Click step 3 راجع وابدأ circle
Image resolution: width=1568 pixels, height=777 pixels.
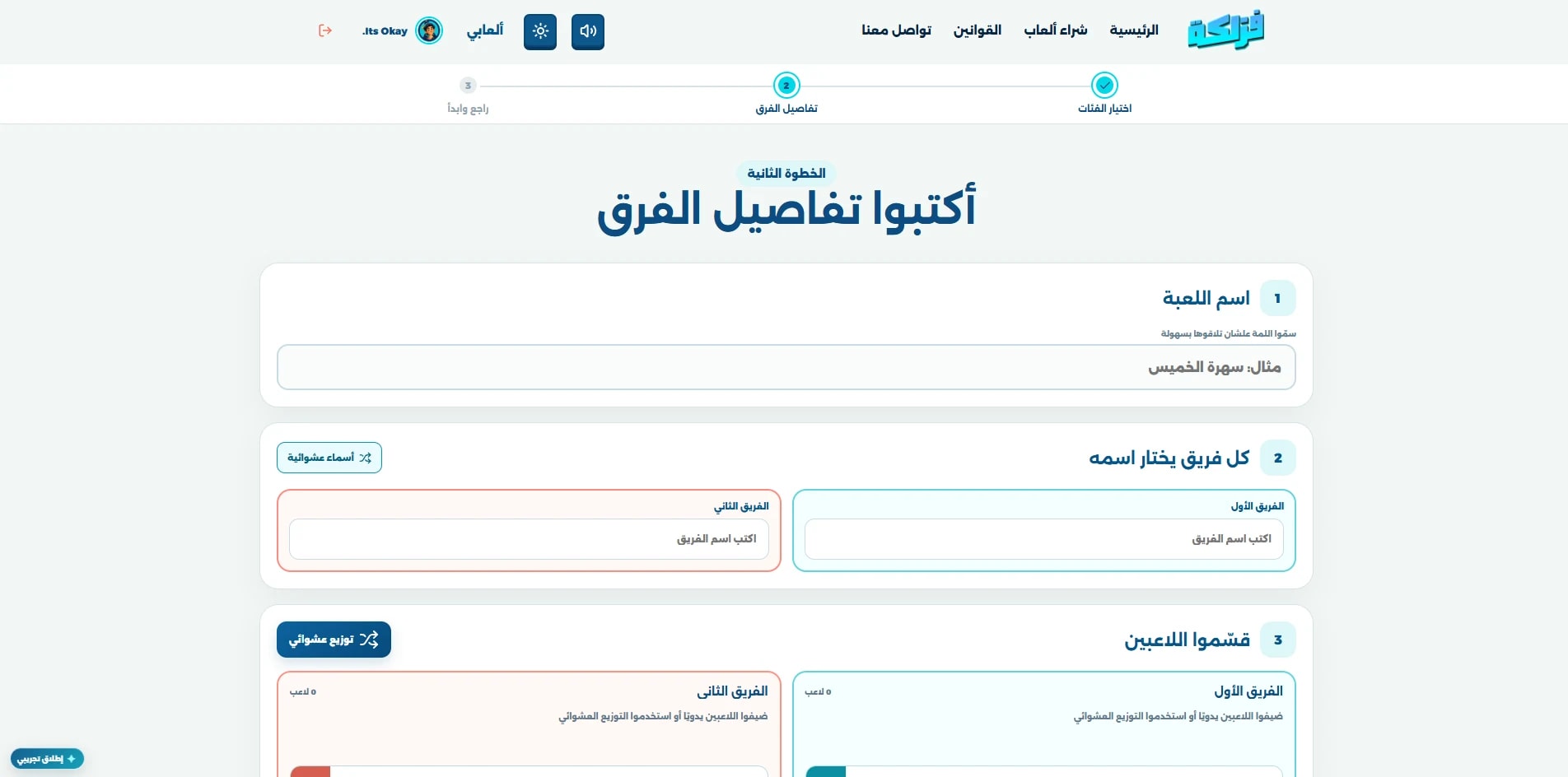(468, 86)
